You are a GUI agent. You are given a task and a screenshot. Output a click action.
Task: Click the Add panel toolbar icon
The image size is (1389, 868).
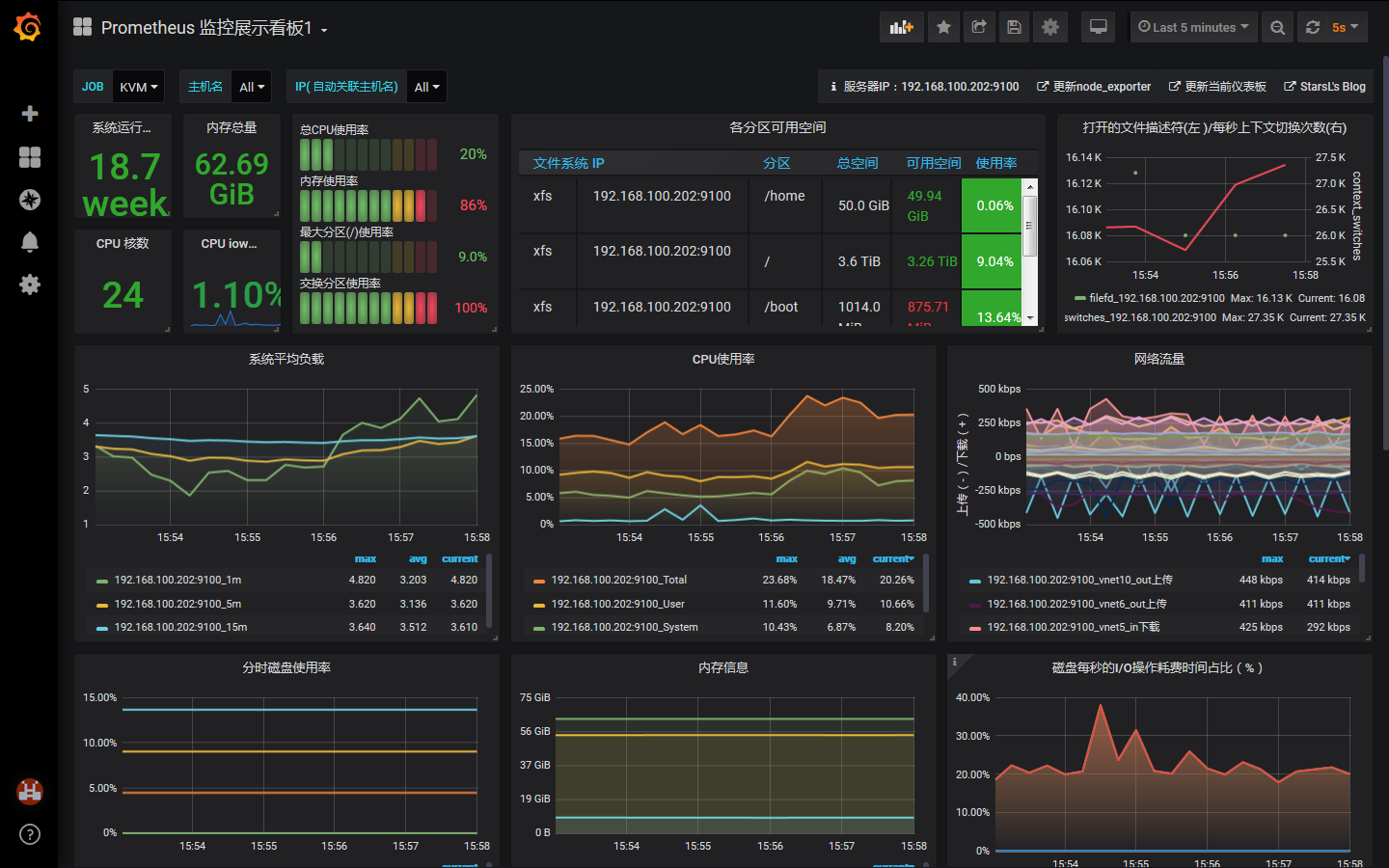pyautogui.click(x=901, y=28)
